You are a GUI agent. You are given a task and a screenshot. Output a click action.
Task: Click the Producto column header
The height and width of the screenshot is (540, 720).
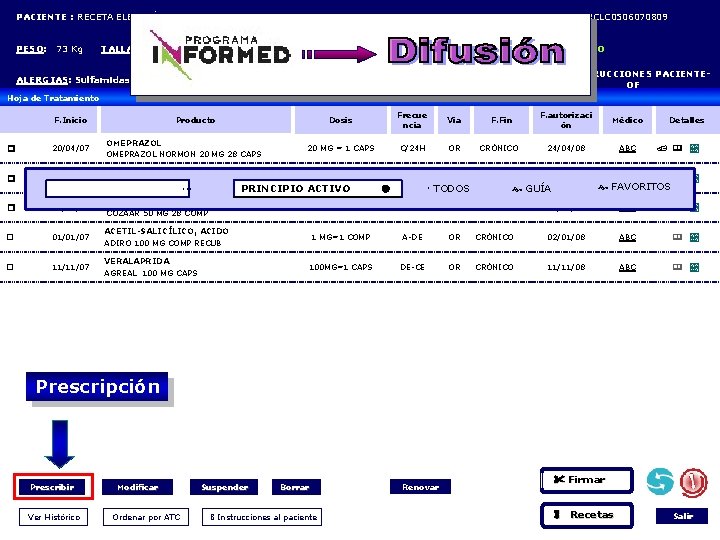[196, 120]
